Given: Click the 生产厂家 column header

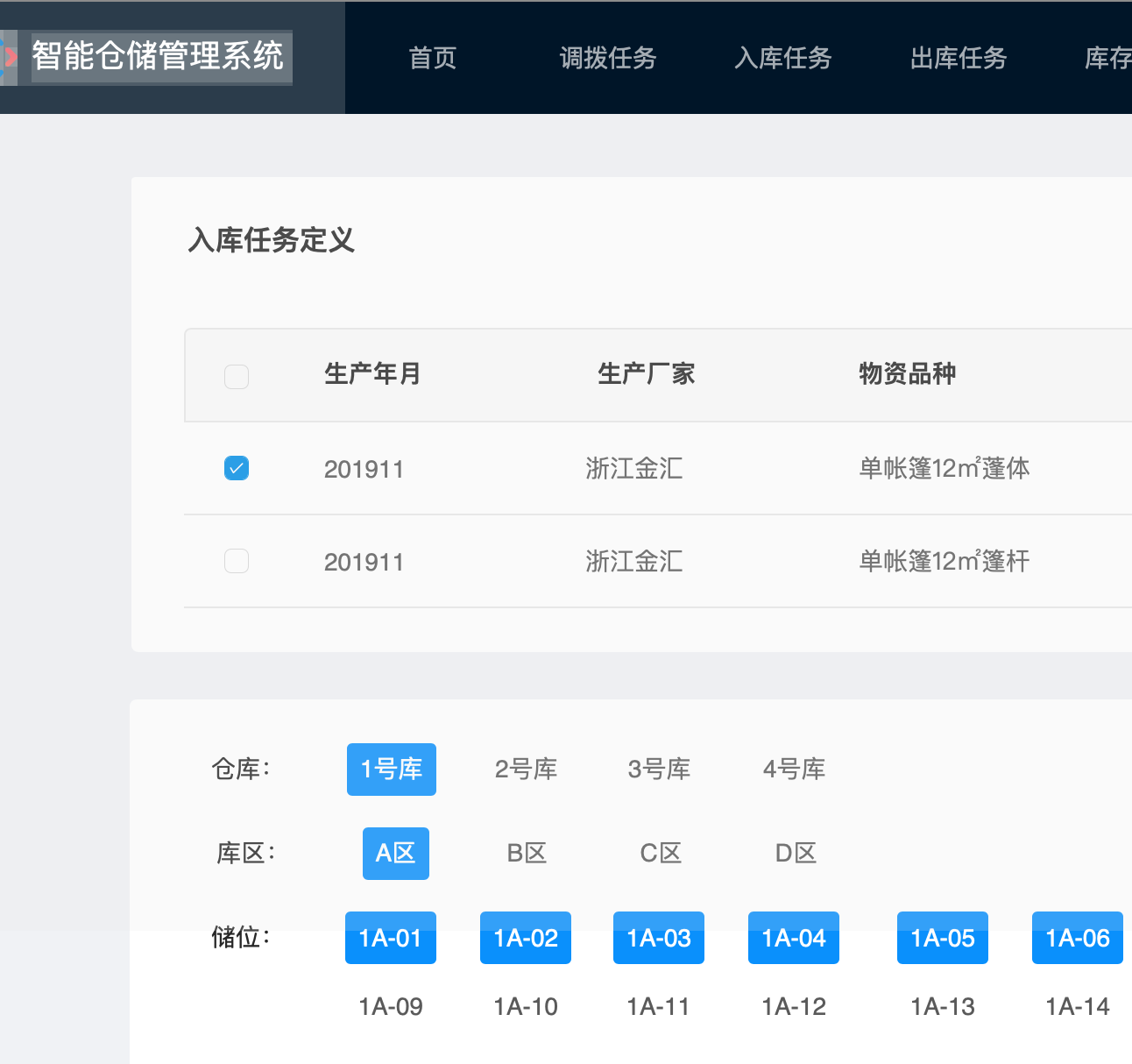Looking at the screenshot, I should [647, 374].
